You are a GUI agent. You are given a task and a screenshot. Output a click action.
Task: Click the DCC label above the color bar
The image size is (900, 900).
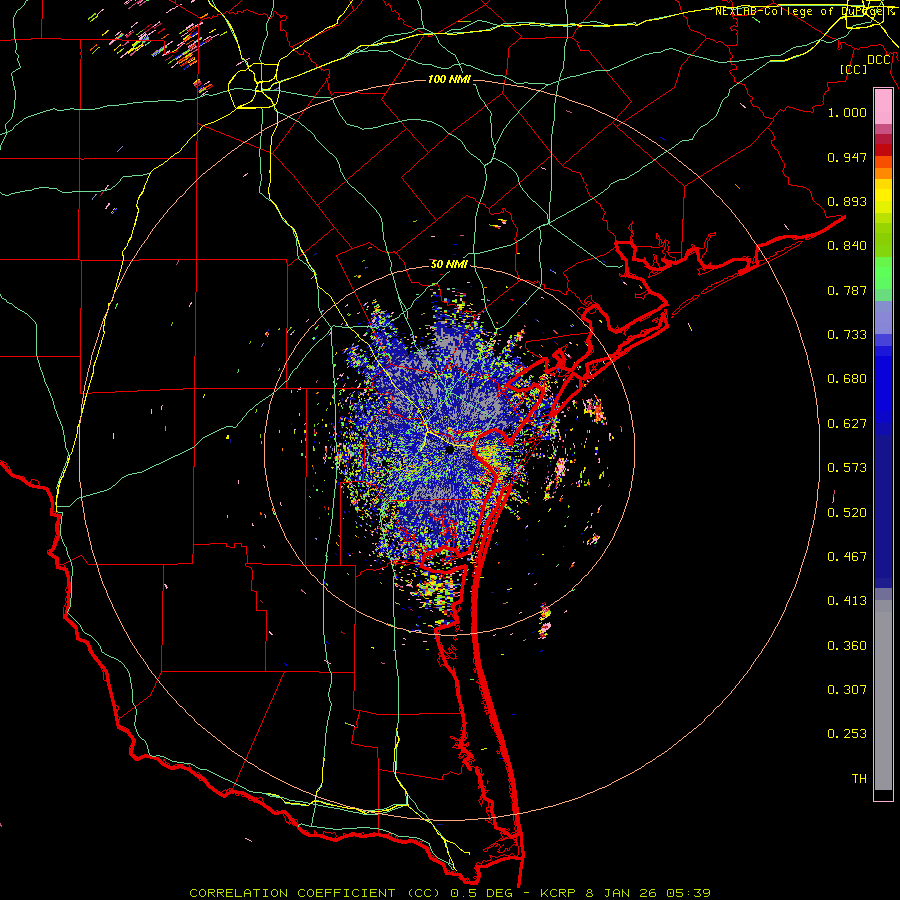tap(879, 60)
